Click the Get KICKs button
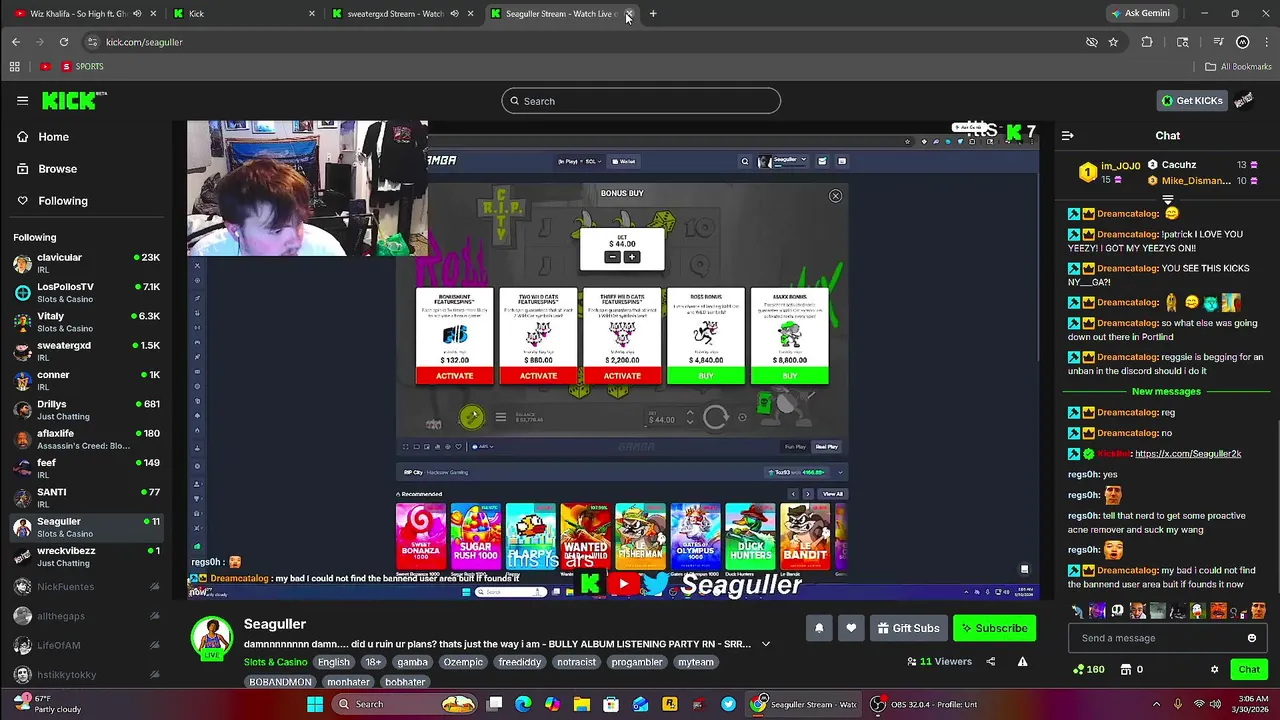Viewport: 1280px width, 720px height. [x=1191, y=100]
